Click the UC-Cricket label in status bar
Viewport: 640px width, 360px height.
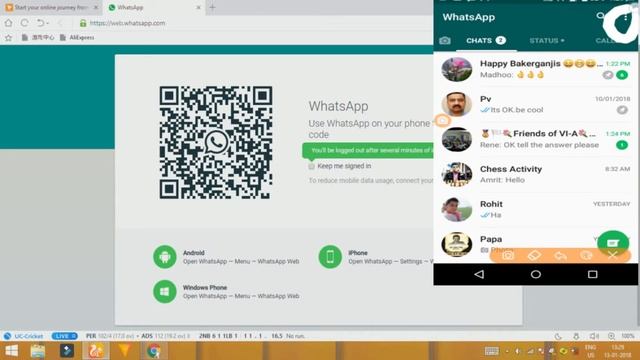29,336
